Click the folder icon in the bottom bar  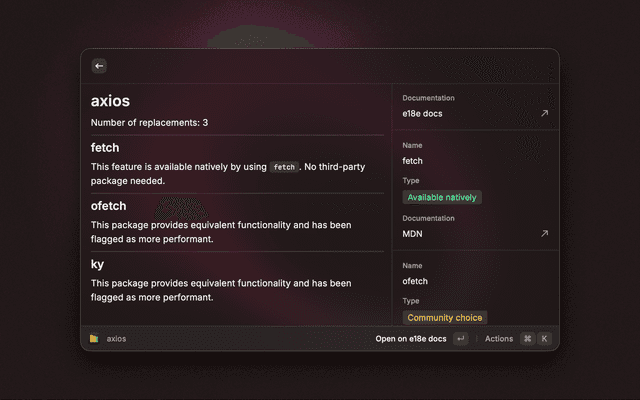pyautogui.click(x=94, y=338)
